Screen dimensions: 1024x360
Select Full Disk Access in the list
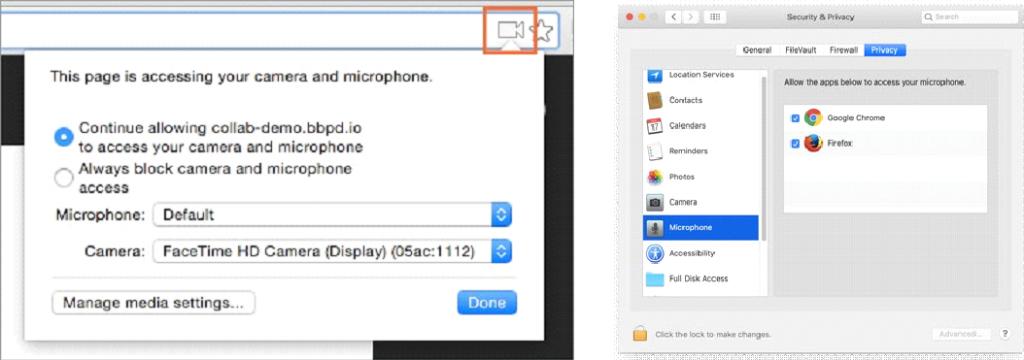click(x=701, y=278)
